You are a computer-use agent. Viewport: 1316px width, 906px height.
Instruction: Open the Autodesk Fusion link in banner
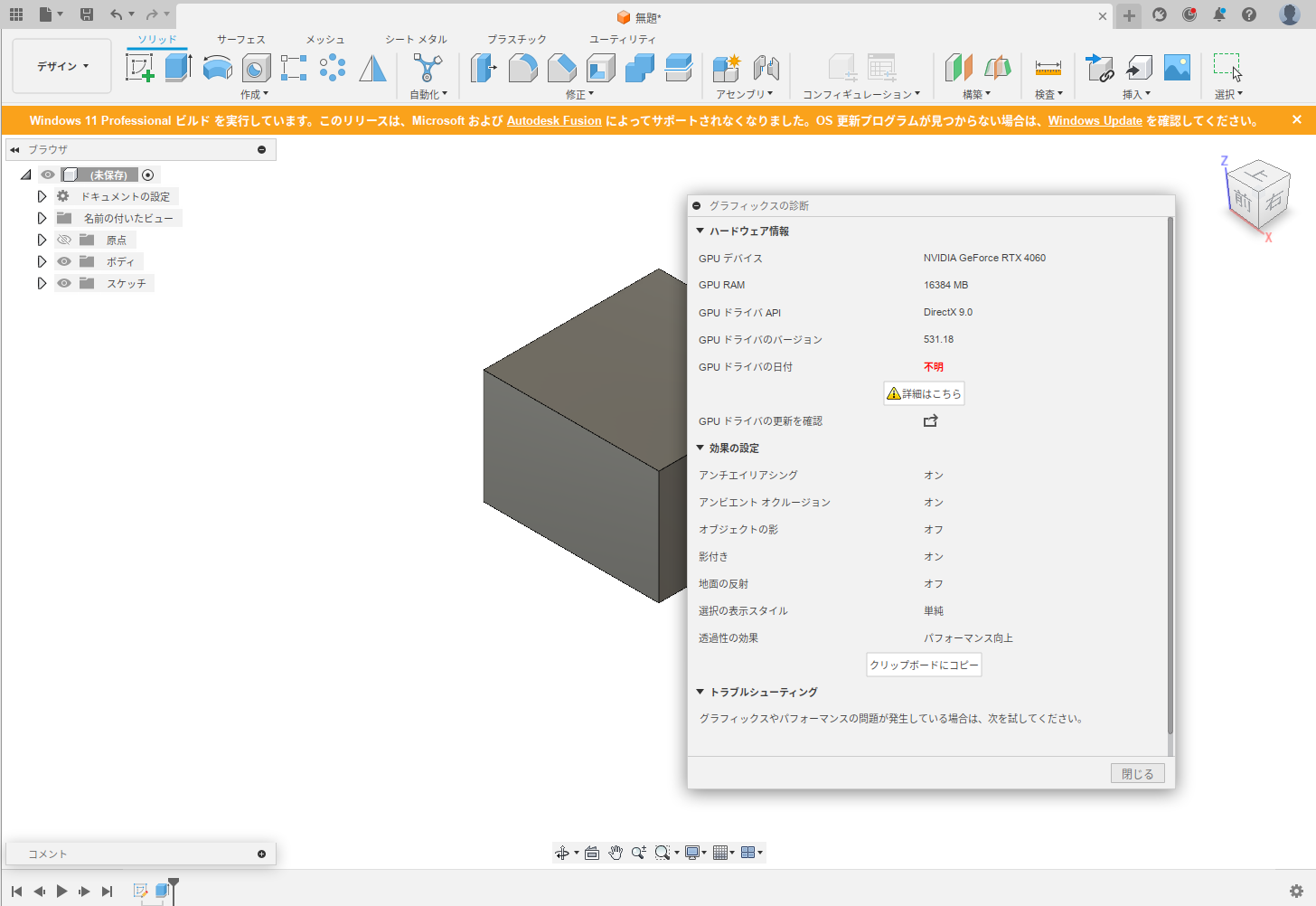[554, 120]
